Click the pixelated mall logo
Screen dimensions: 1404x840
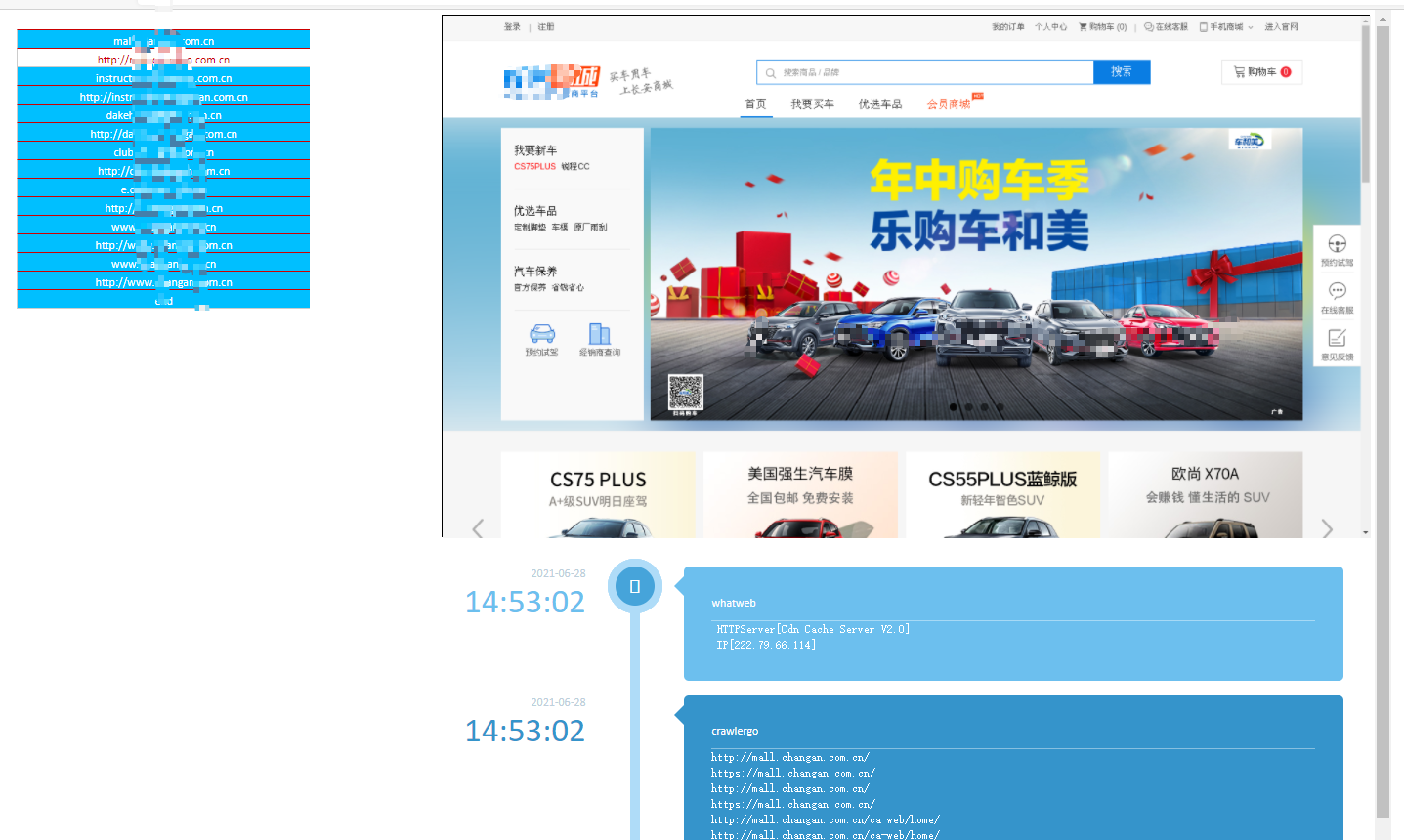tap(552, 81)
